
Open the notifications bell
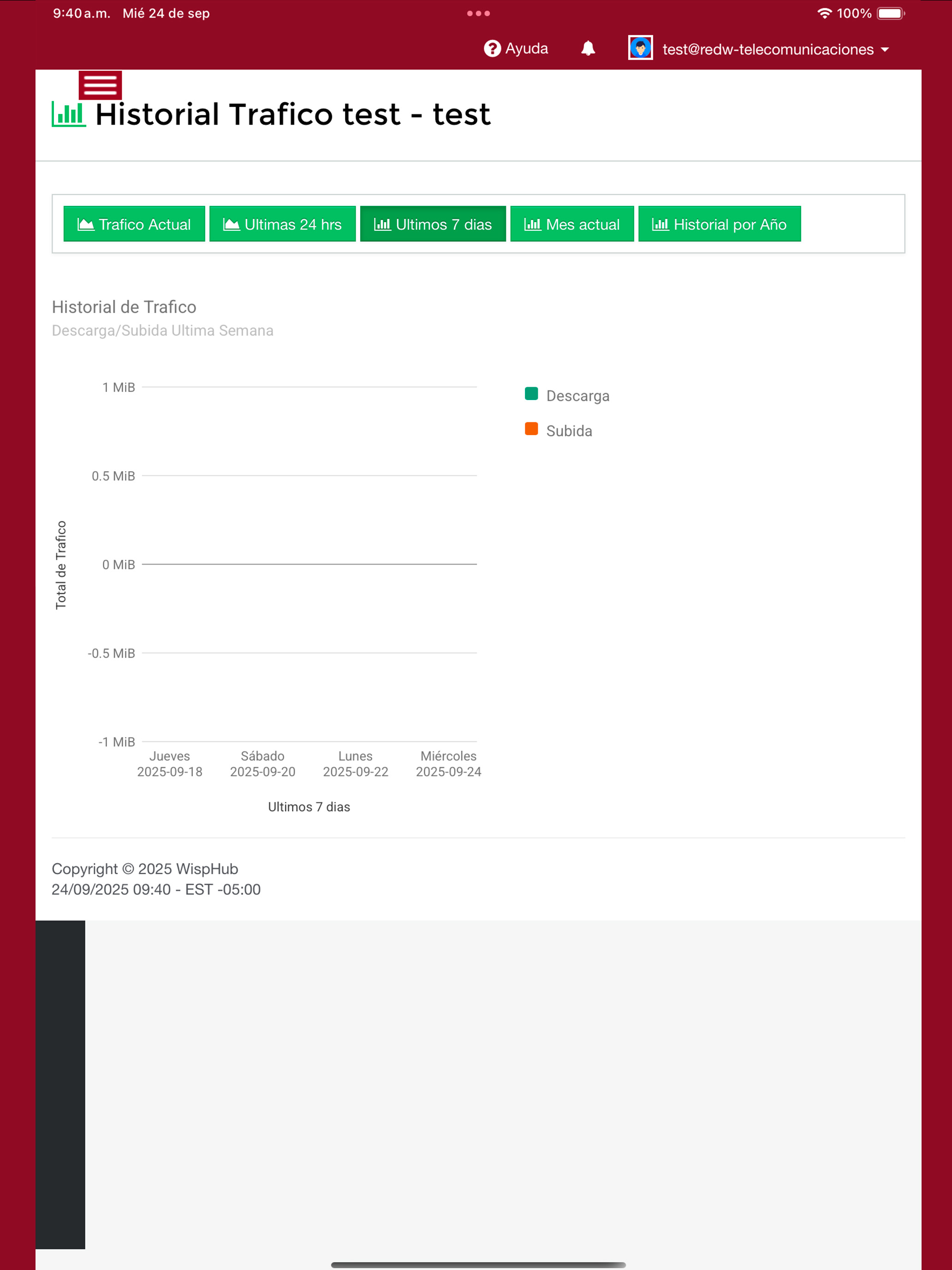(588, 49)
